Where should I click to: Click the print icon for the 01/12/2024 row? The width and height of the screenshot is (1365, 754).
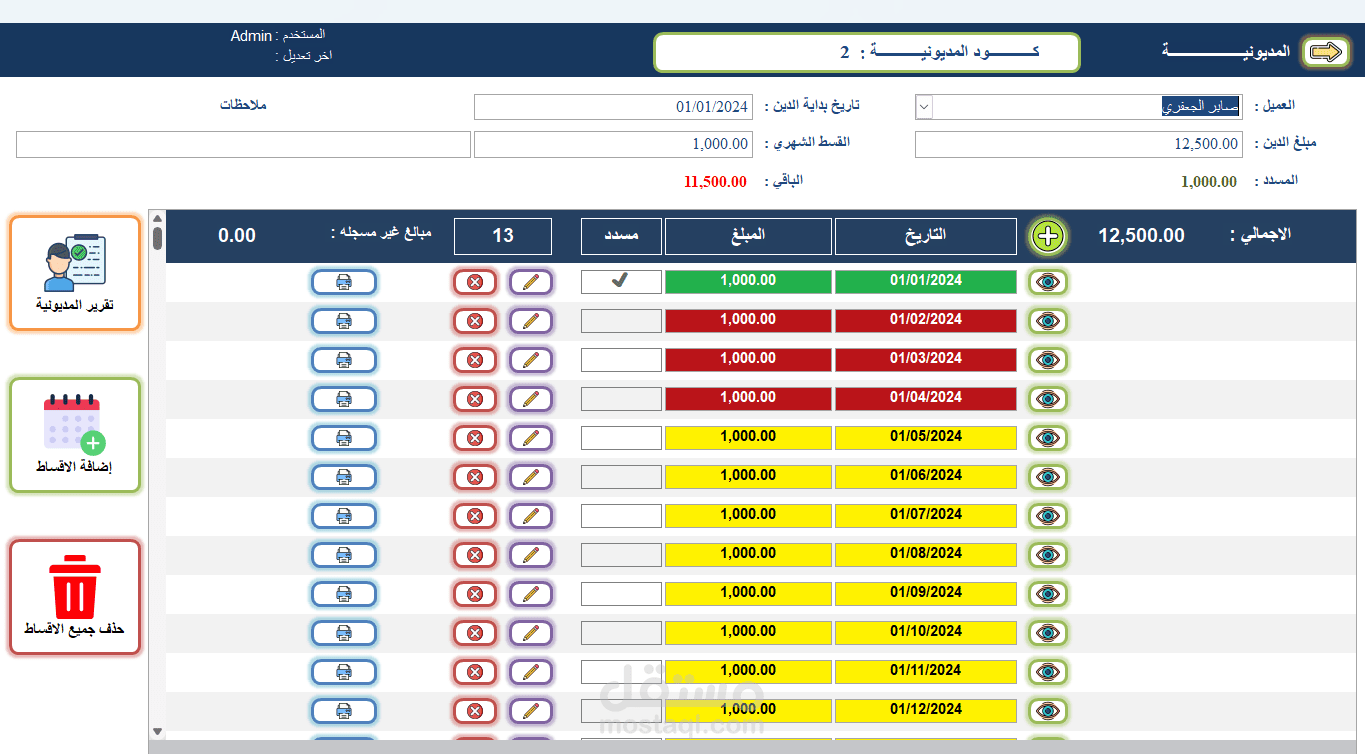[x=344, y=710]
